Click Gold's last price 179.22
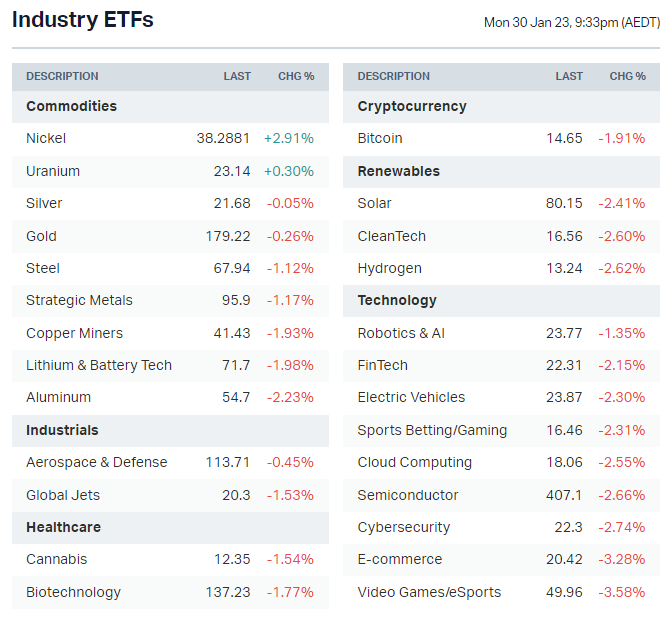Viewport: 669px width, 636px height. click(227, 236)
